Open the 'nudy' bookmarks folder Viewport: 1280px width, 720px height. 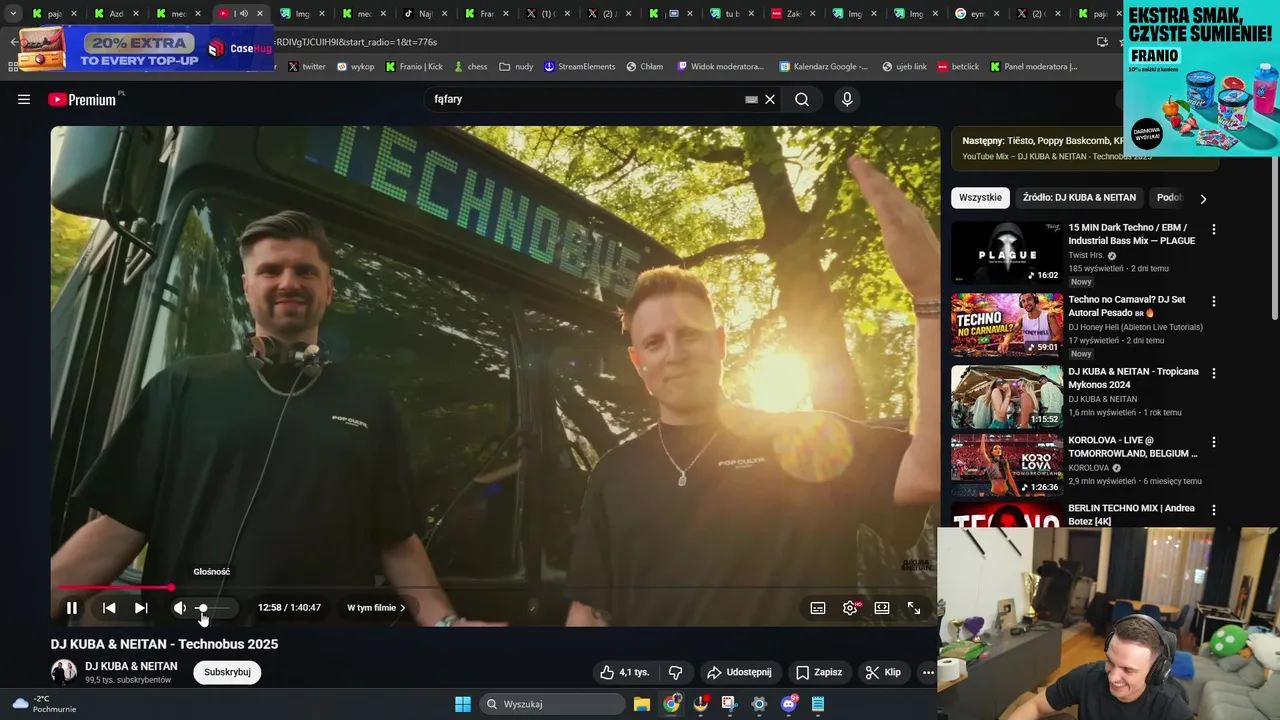517,66
